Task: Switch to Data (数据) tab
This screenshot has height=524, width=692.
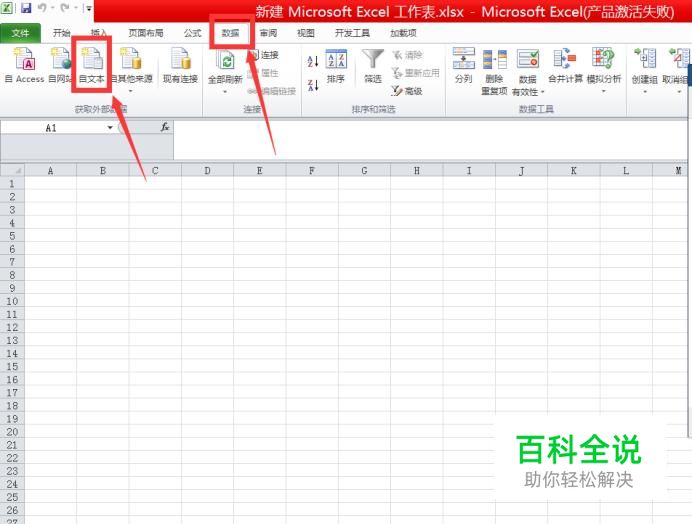Action: point(230,33)
